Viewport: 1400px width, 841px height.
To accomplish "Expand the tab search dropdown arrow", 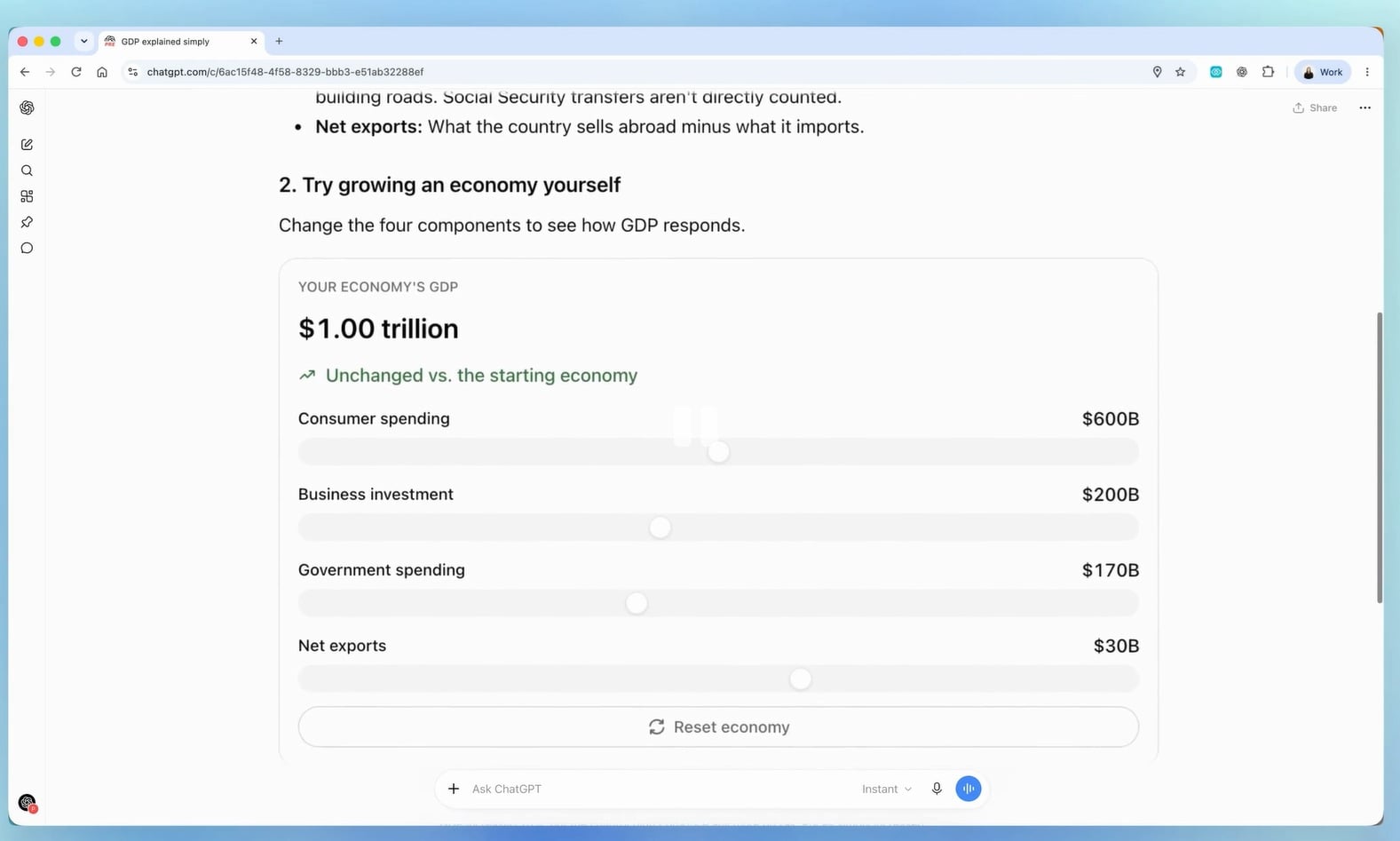I will (x=84, y=41).
